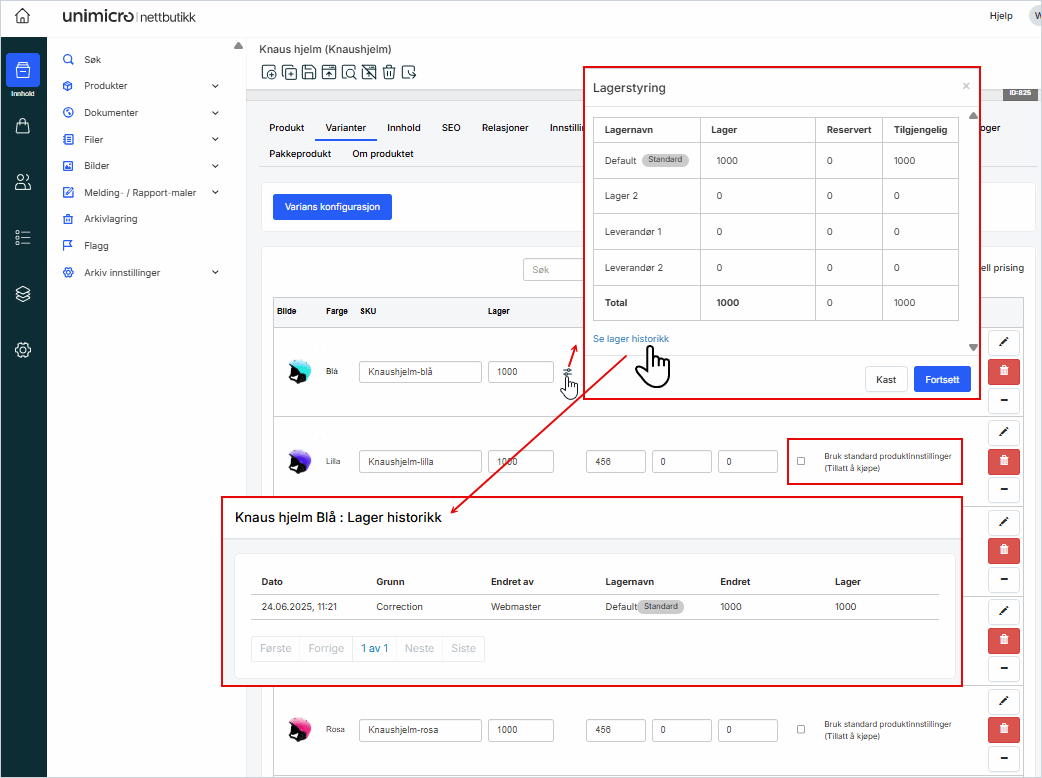Click red delete button for Lilla variant

[x=1003, y=461]
